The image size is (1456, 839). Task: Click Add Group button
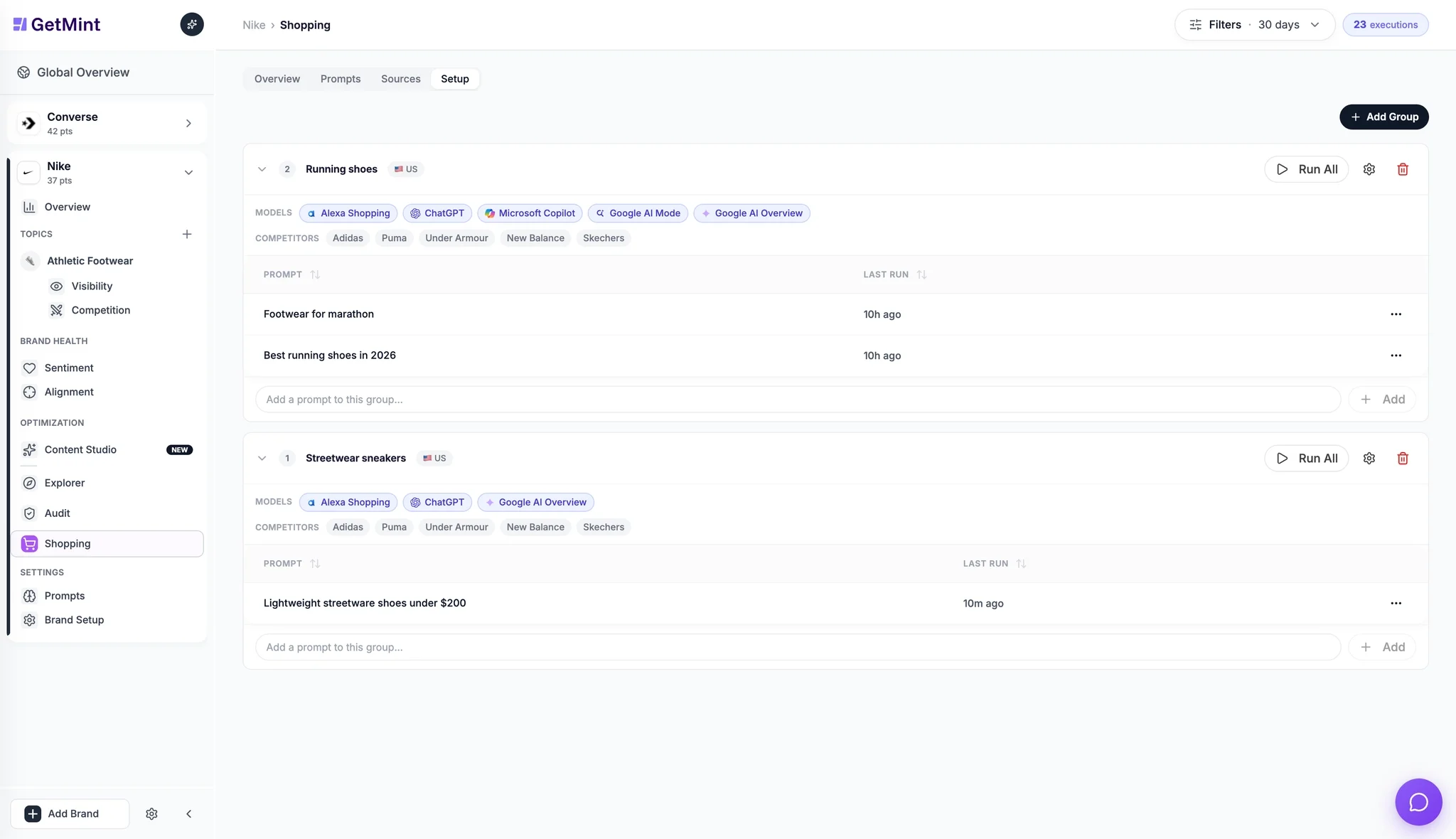(1383, 117)
